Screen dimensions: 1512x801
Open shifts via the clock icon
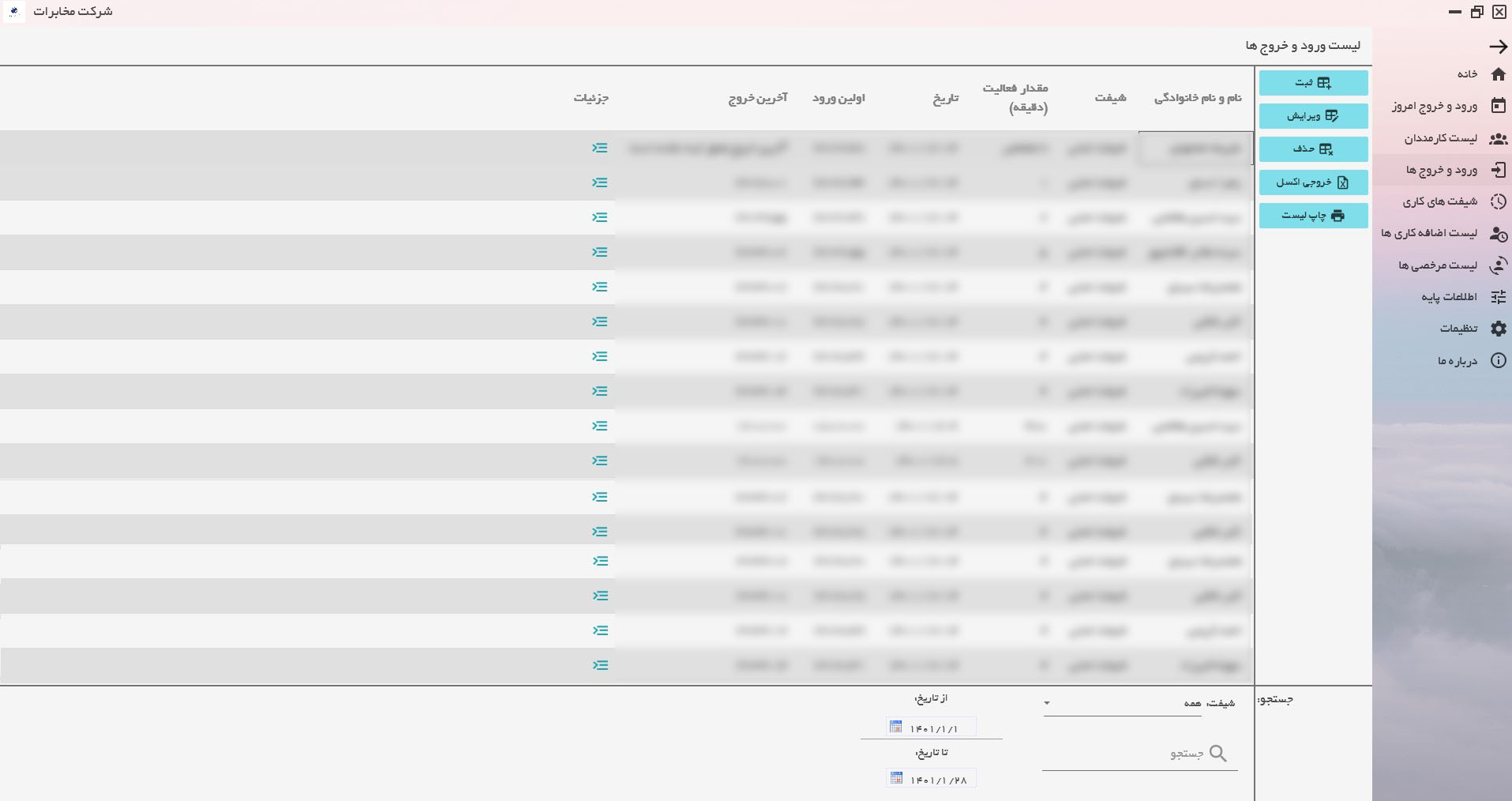coord(1498,201)
